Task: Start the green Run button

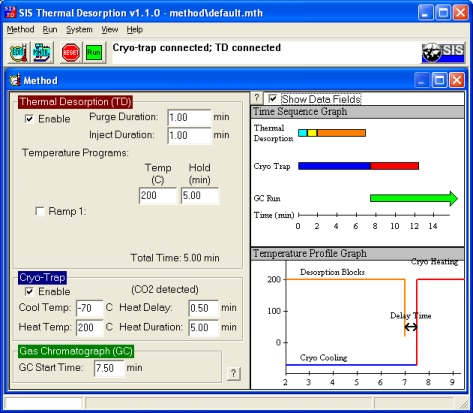Action: [94, 52]
